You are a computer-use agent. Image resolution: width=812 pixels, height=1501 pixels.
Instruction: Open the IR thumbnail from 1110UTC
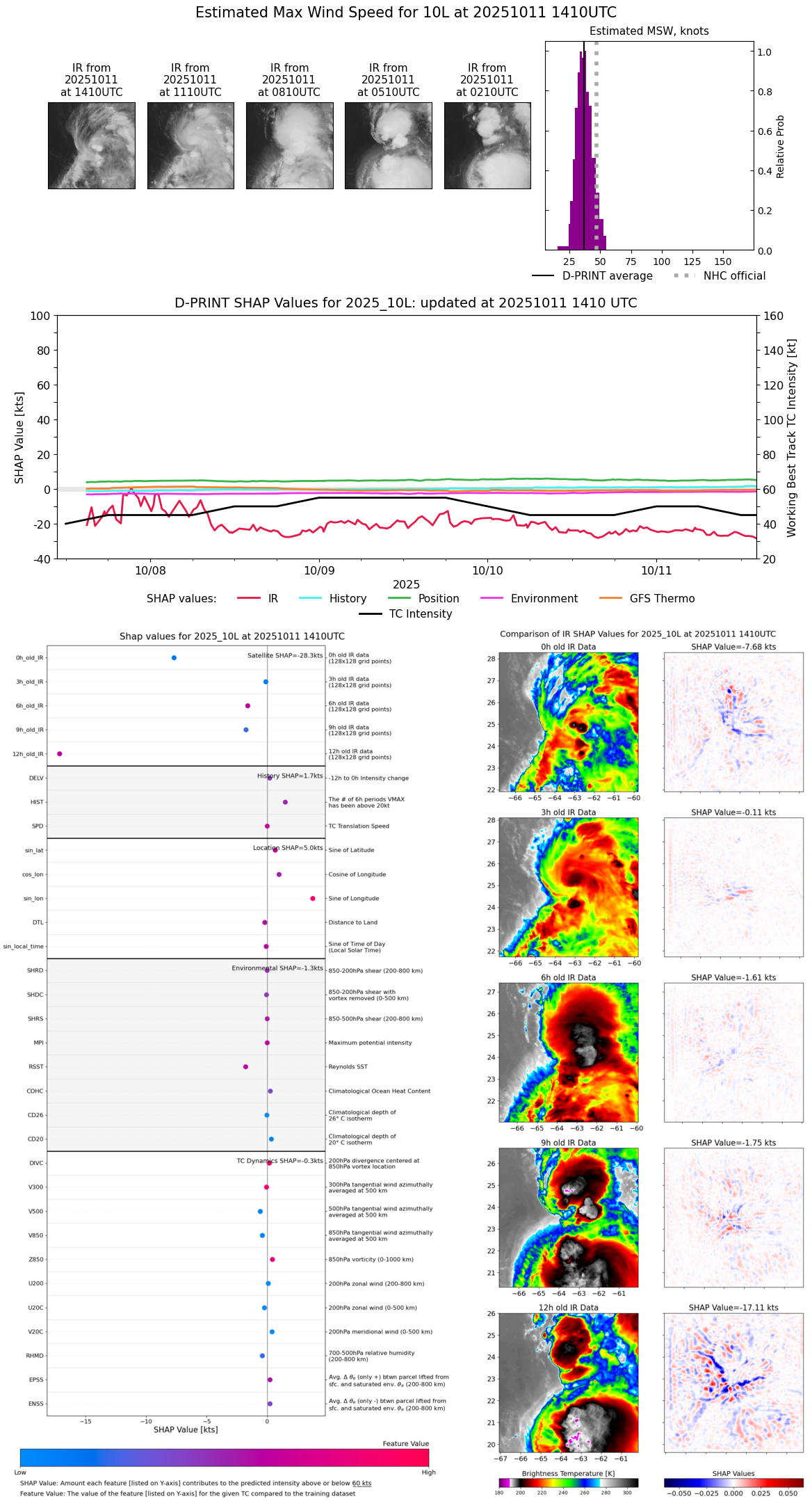[190, 145]
